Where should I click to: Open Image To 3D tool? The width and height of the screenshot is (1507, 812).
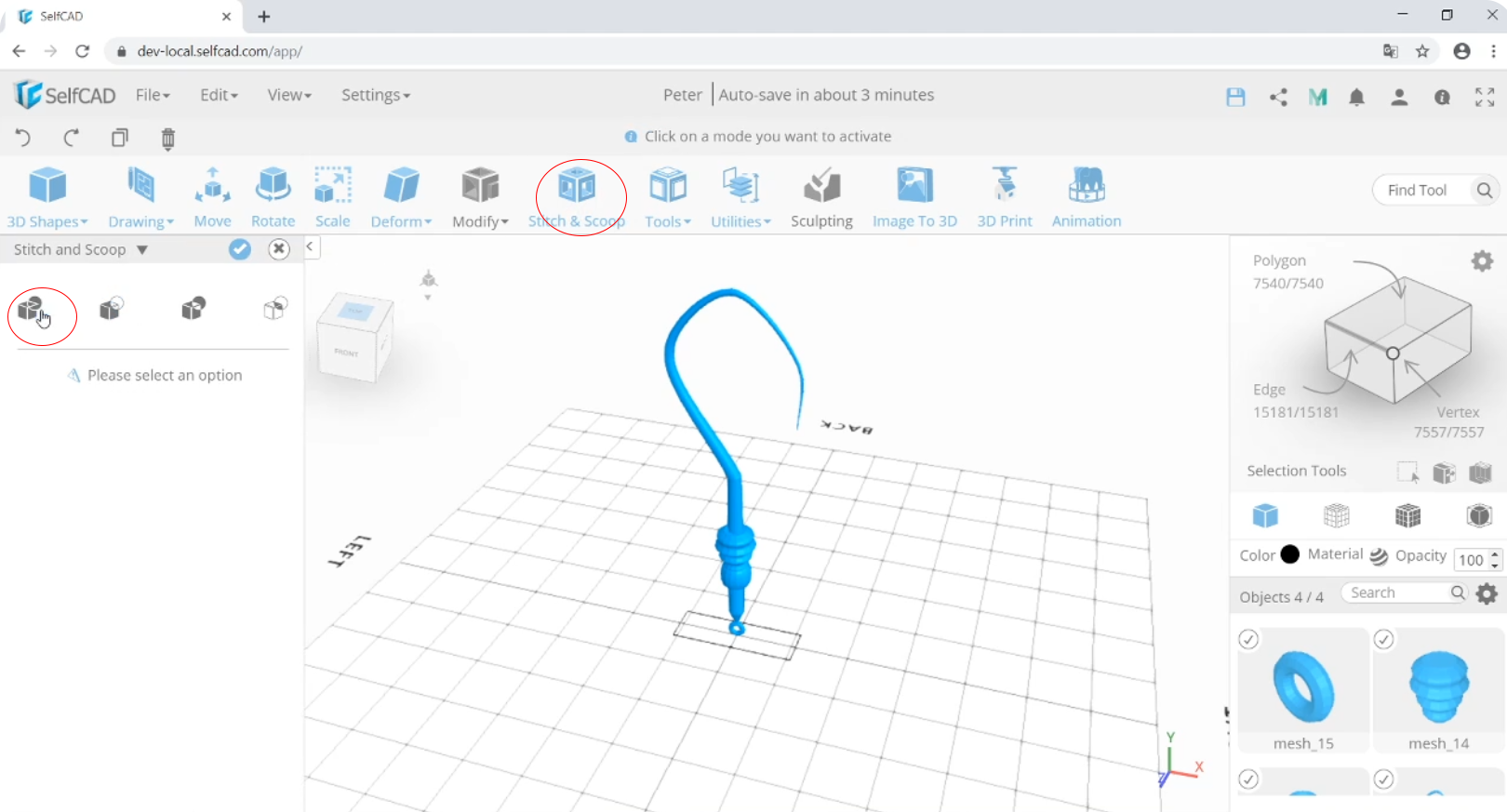[914, 197]
